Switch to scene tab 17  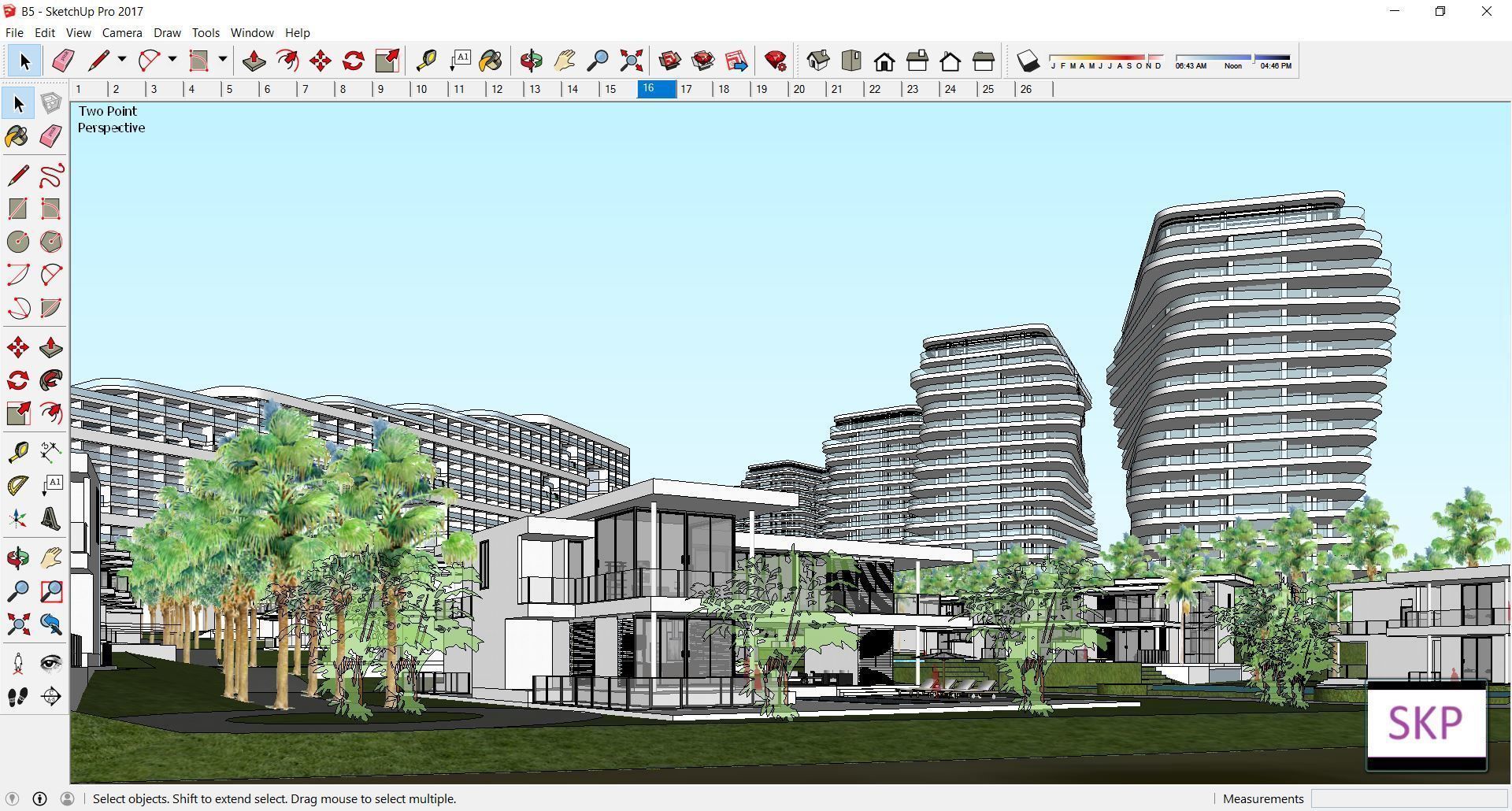(x=694, y=89)
